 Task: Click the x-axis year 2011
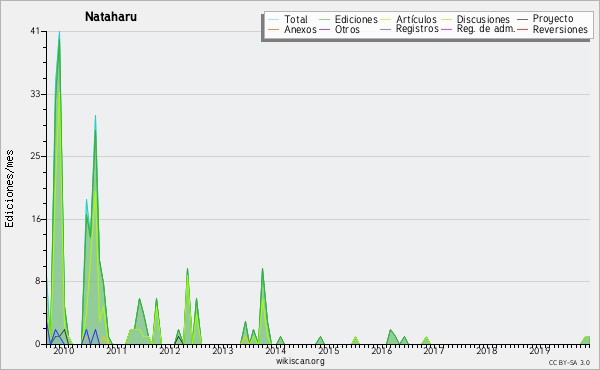pyautogui.click(x=116, y=351)
